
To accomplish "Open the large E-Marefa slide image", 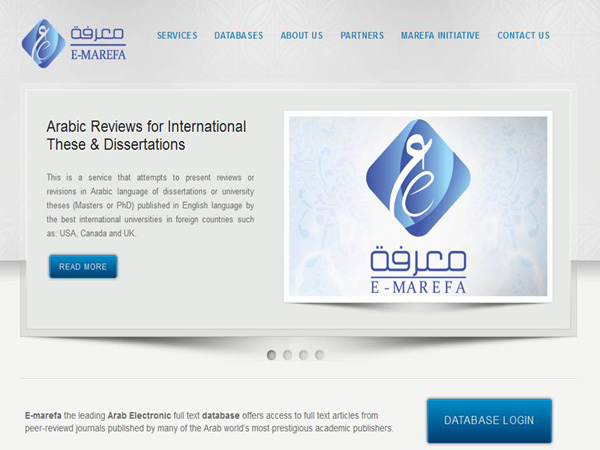I will pos(418,206).
